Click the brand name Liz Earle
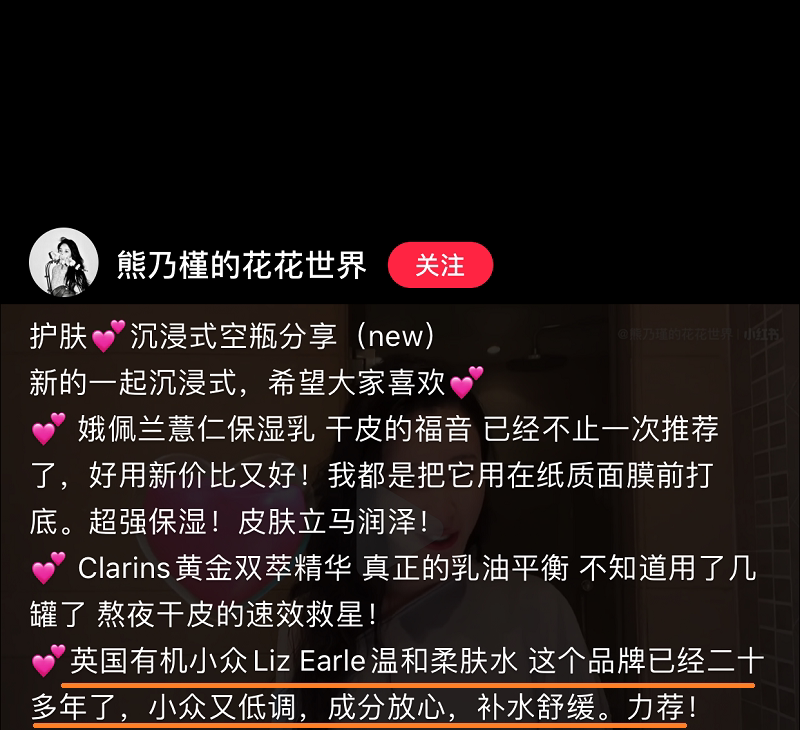Screen dimensions: 800x730 (x=309, y=661)
